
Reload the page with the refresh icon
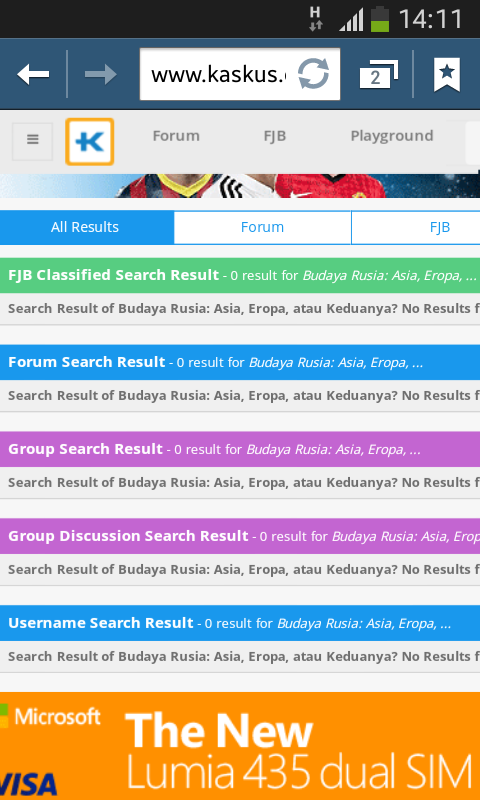313,74
